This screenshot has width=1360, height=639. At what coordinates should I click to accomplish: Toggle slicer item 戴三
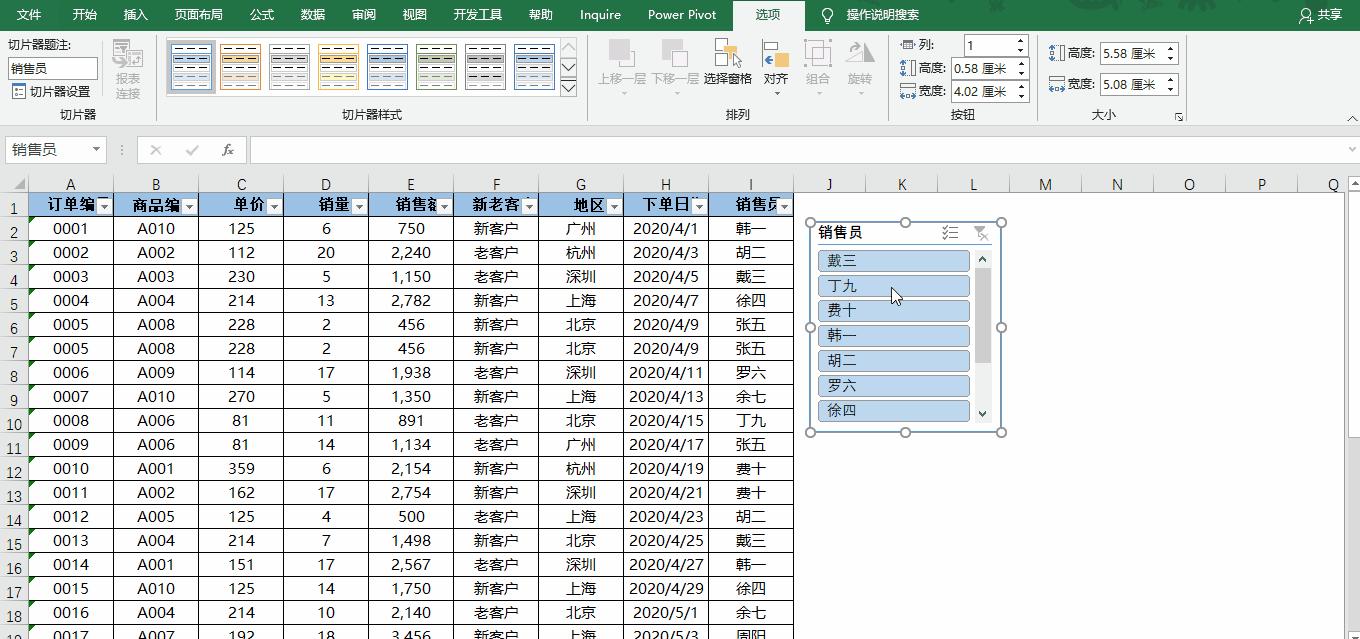coord(893,261)
